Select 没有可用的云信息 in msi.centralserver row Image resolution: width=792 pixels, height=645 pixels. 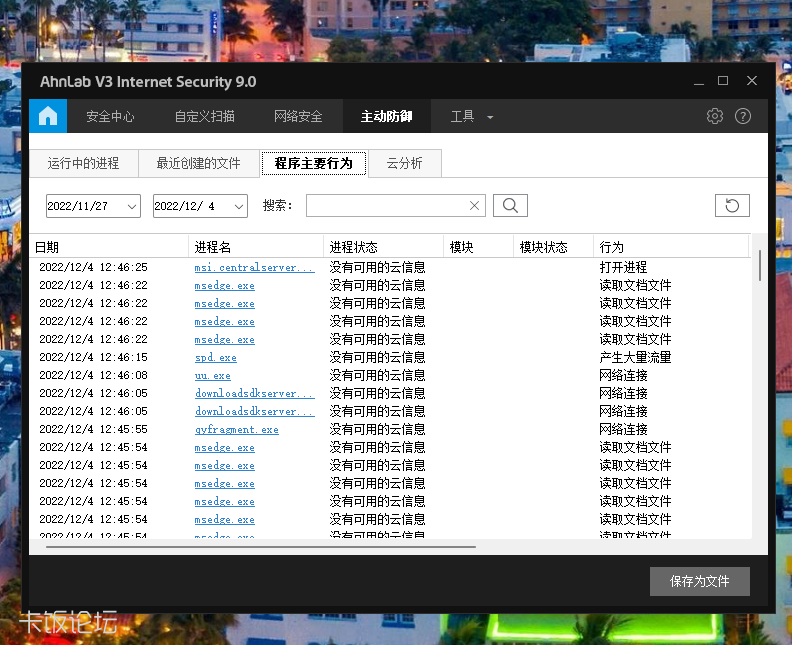coord(377,267)
